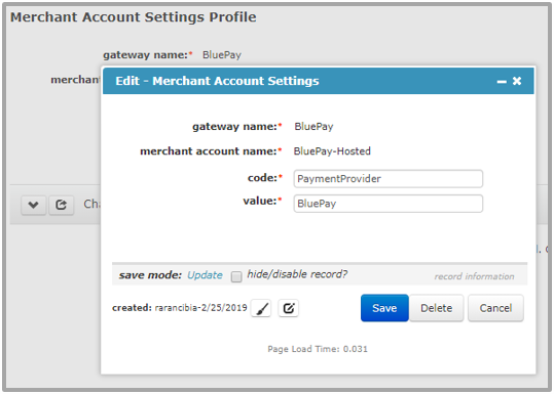Focus the value field containing BluePay
The image size is (554, 394).
tap(388, 204)
